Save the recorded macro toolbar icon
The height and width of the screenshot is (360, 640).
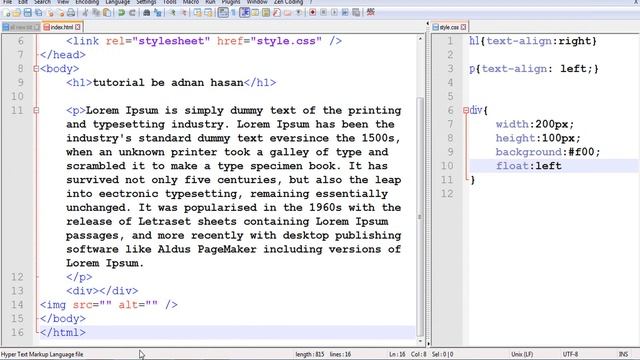coord(356,13)
